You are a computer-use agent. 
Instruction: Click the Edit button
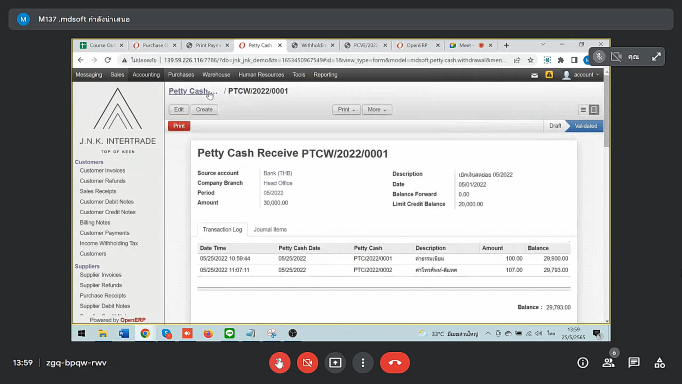[179, 110]
